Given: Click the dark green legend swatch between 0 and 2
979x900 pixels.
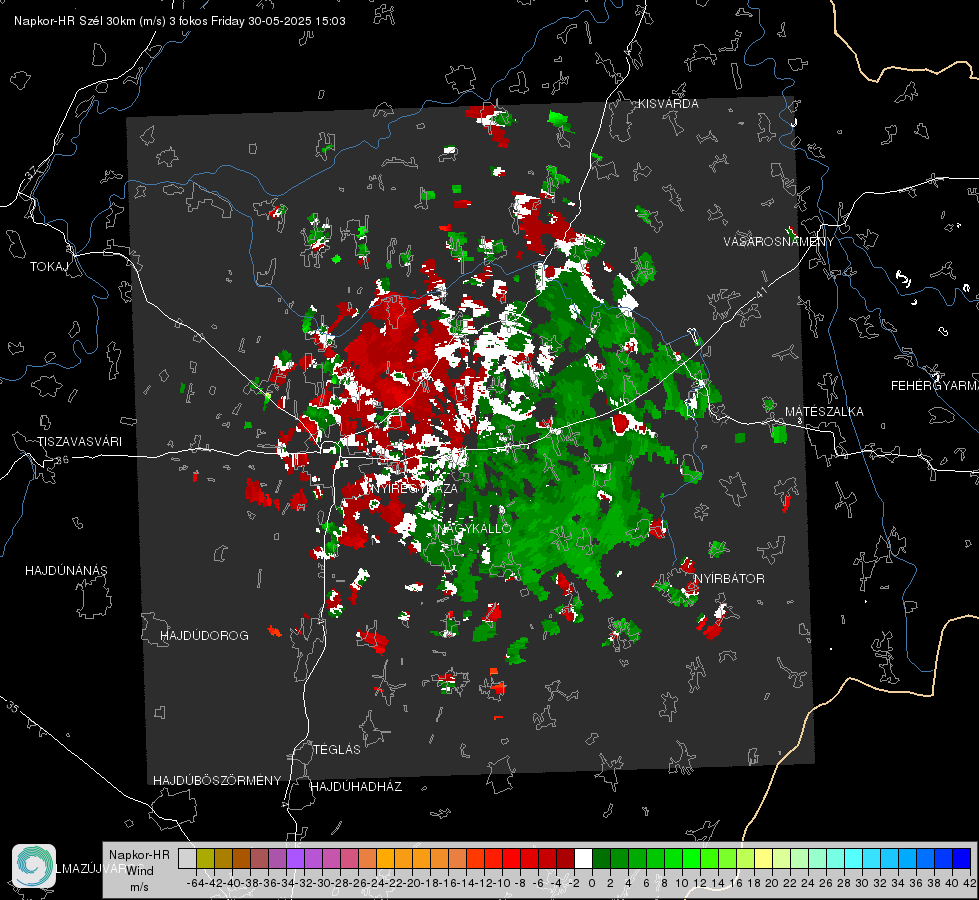Looking at the screenshot, I should tap(601, 859).
